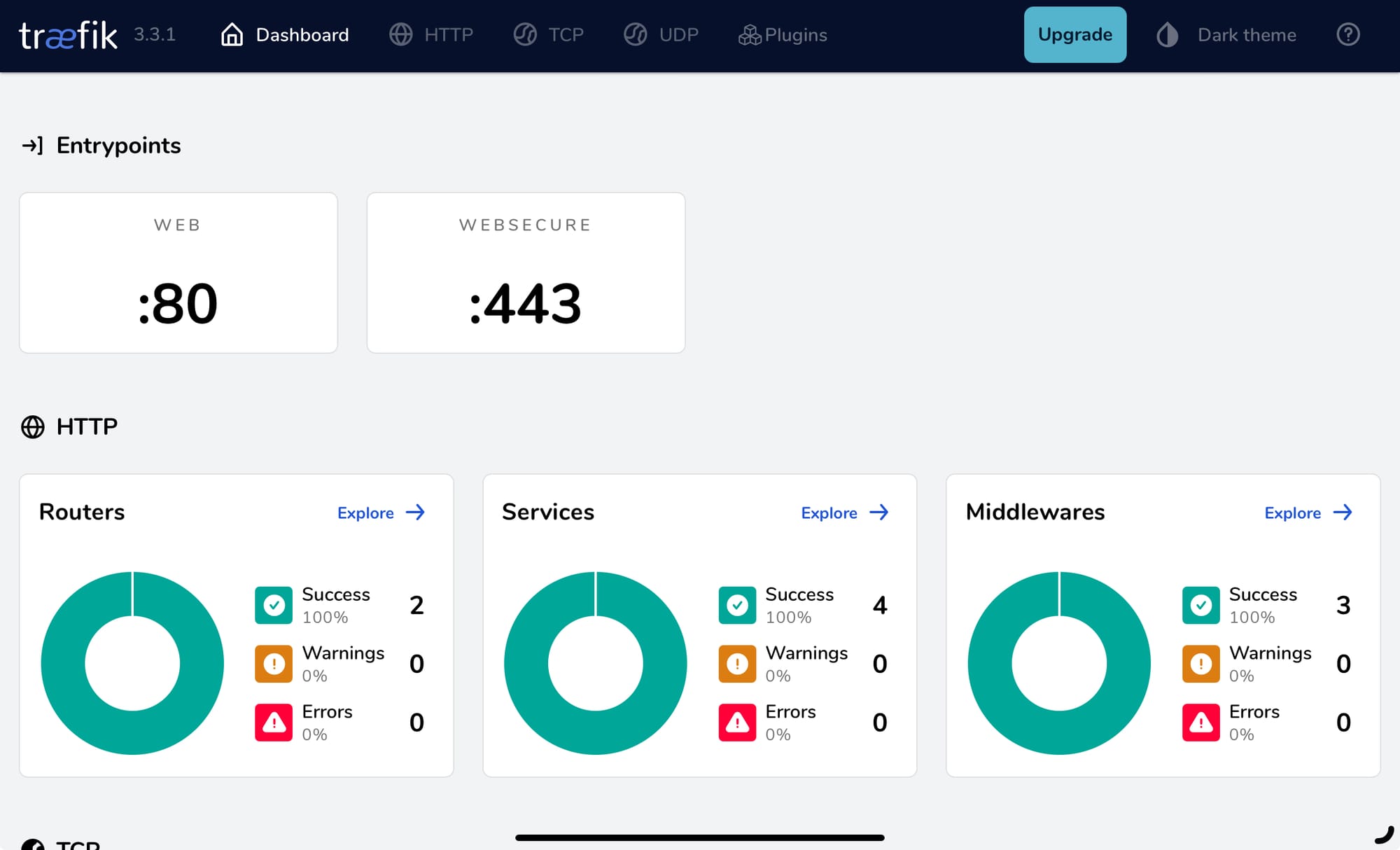The height and width of the screenshot is (850, 1400).
Task: Click Routers Errors red icon
Action: coord(274,723)
